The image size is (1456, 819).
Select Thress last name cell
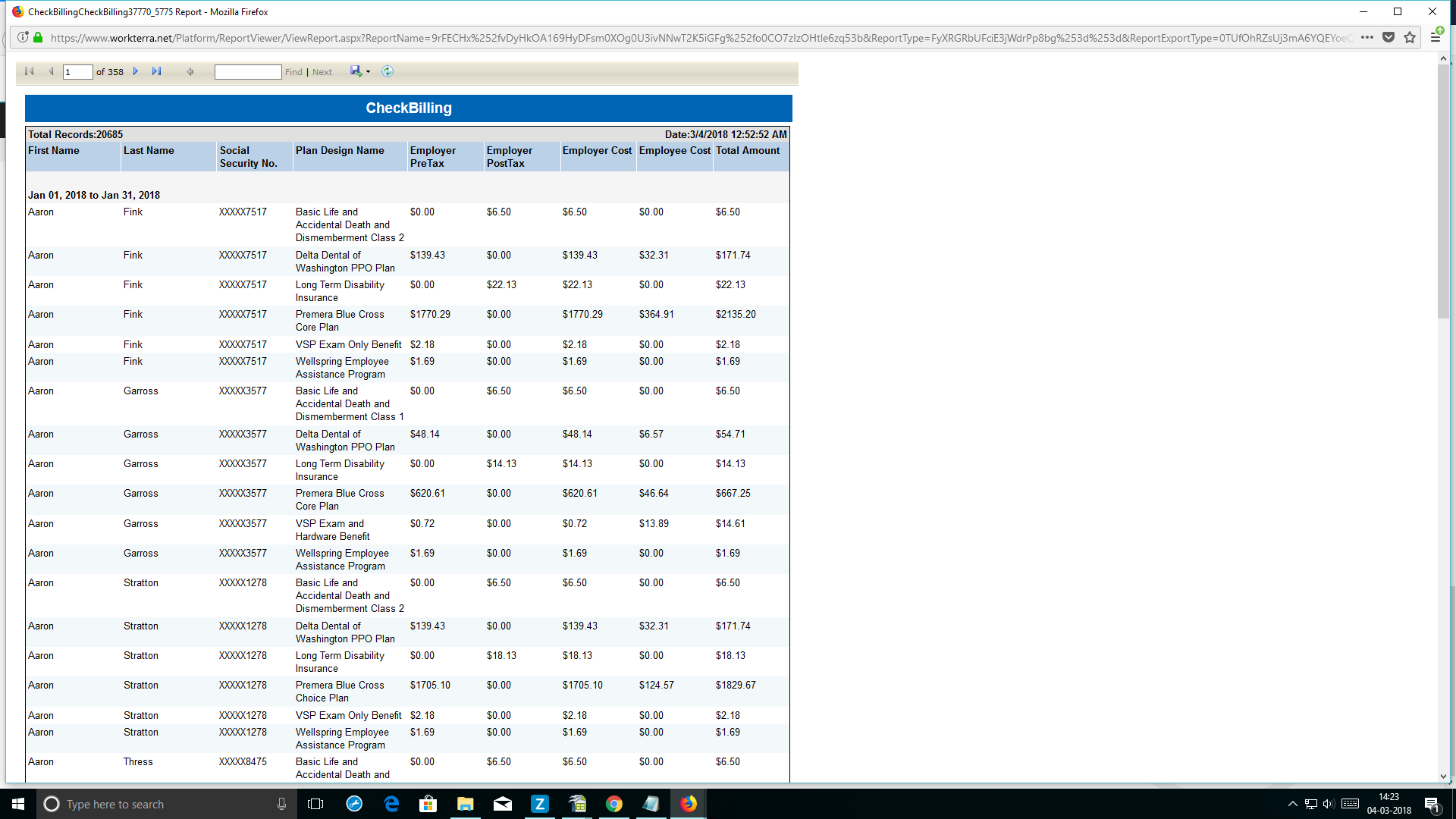pos(138,761)
